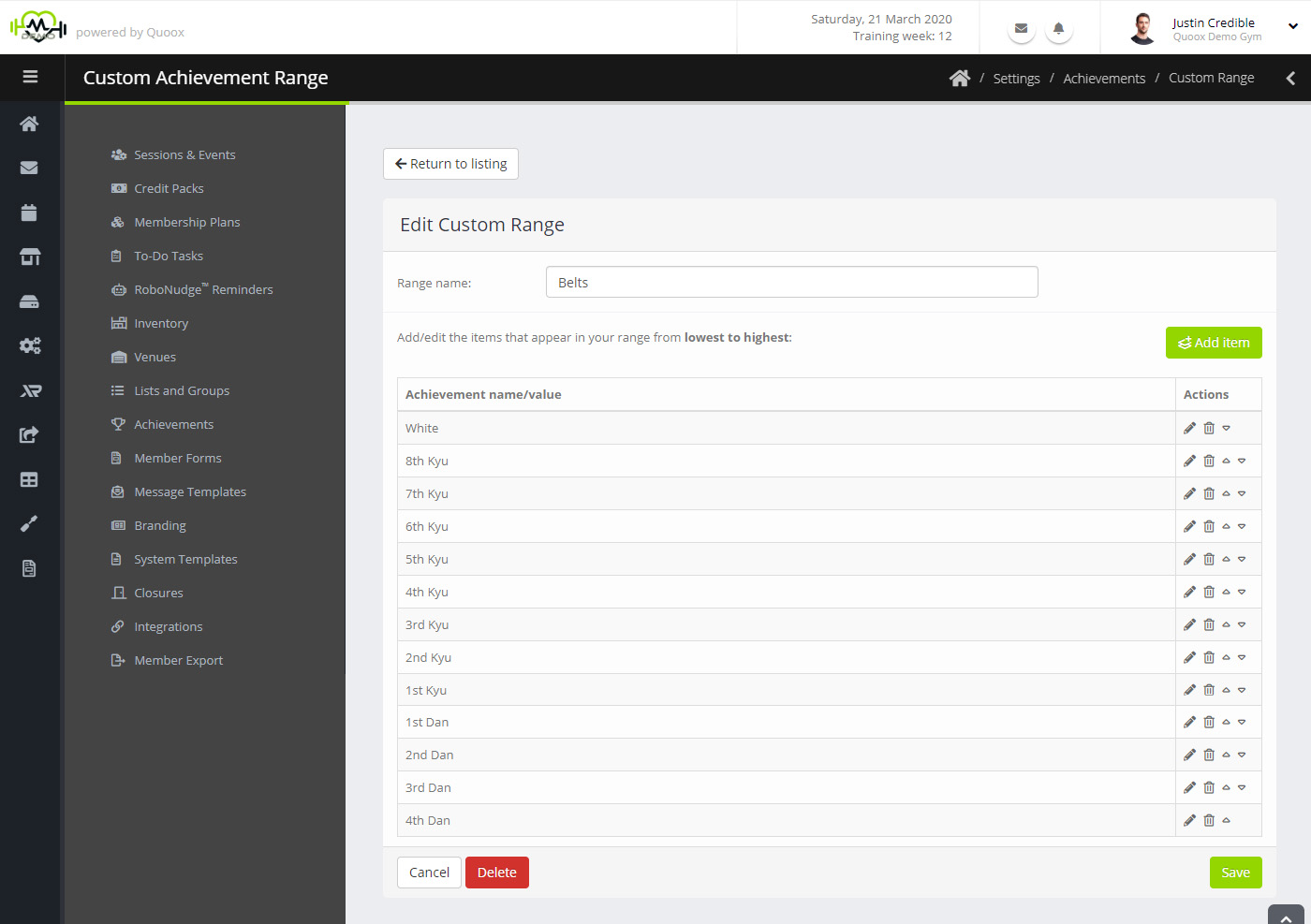This screenshot has height=924, width=1311.
Task: Delete the 4th Dan achievement
Action: click(x=1209, y=820)
